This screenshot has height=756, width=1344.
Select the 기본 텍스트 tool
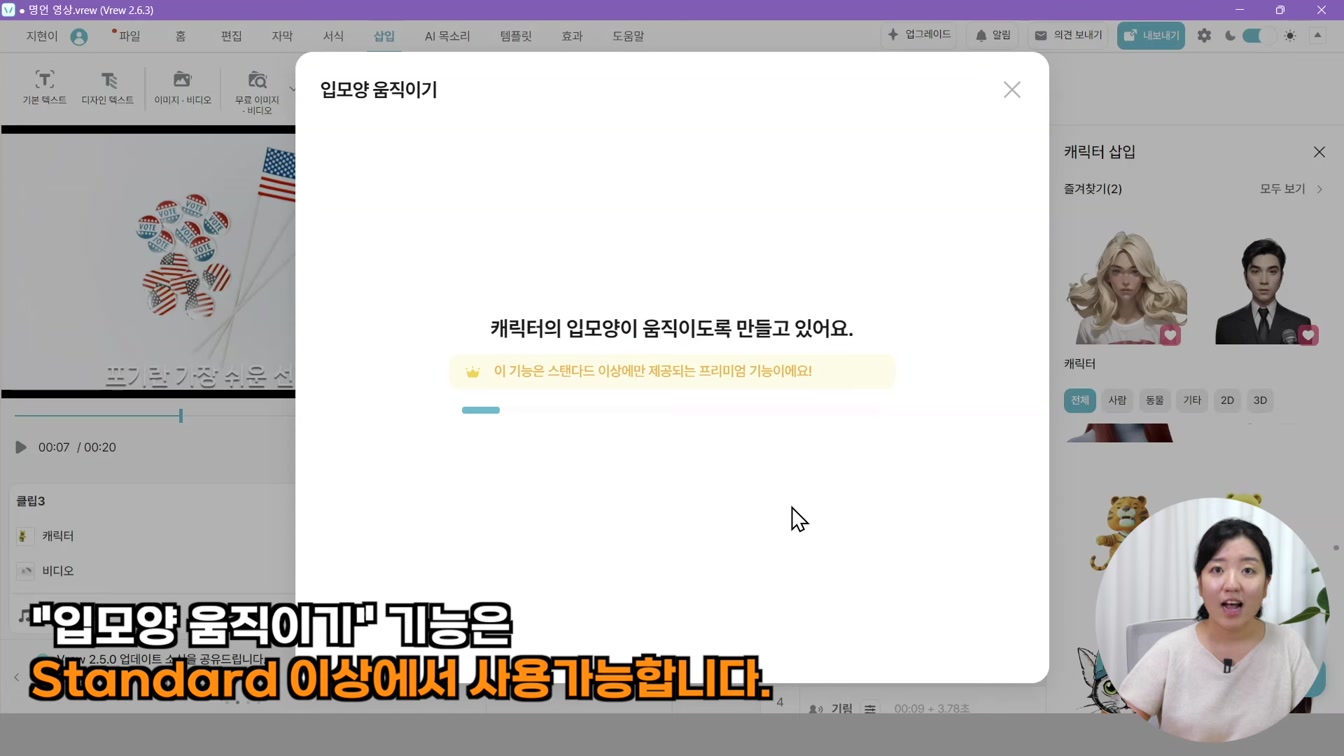[x=44, y=88]
